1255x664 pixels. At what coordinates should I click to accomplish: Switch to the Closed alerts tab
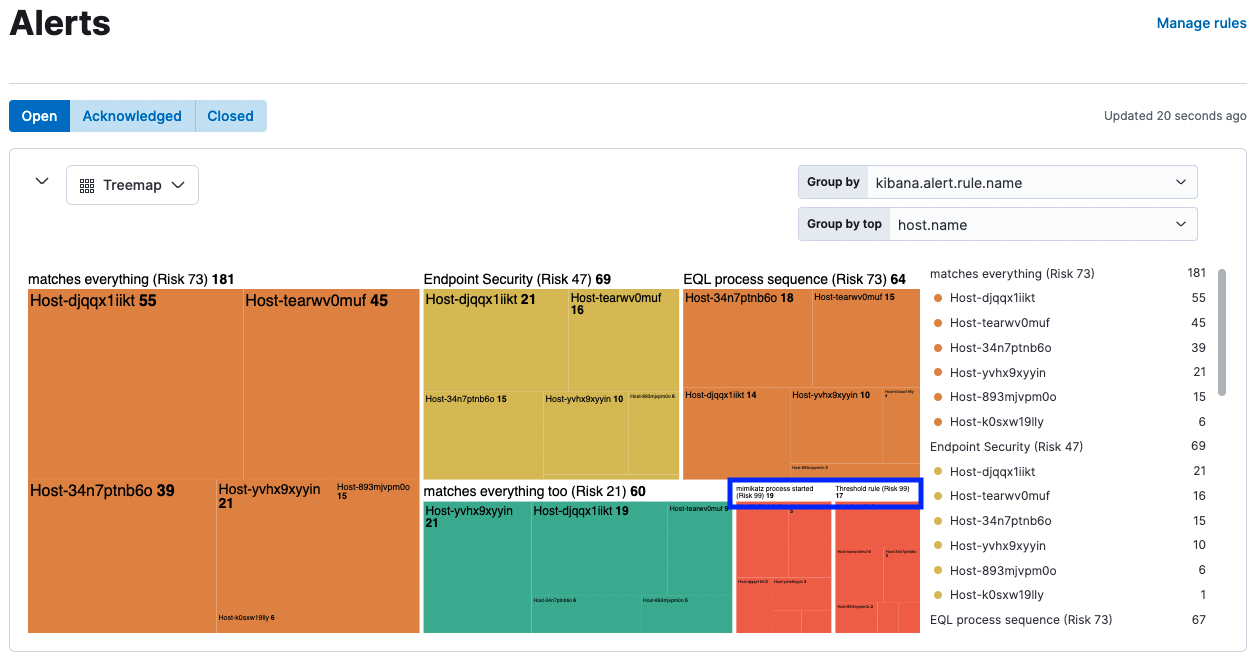(231, 116)
